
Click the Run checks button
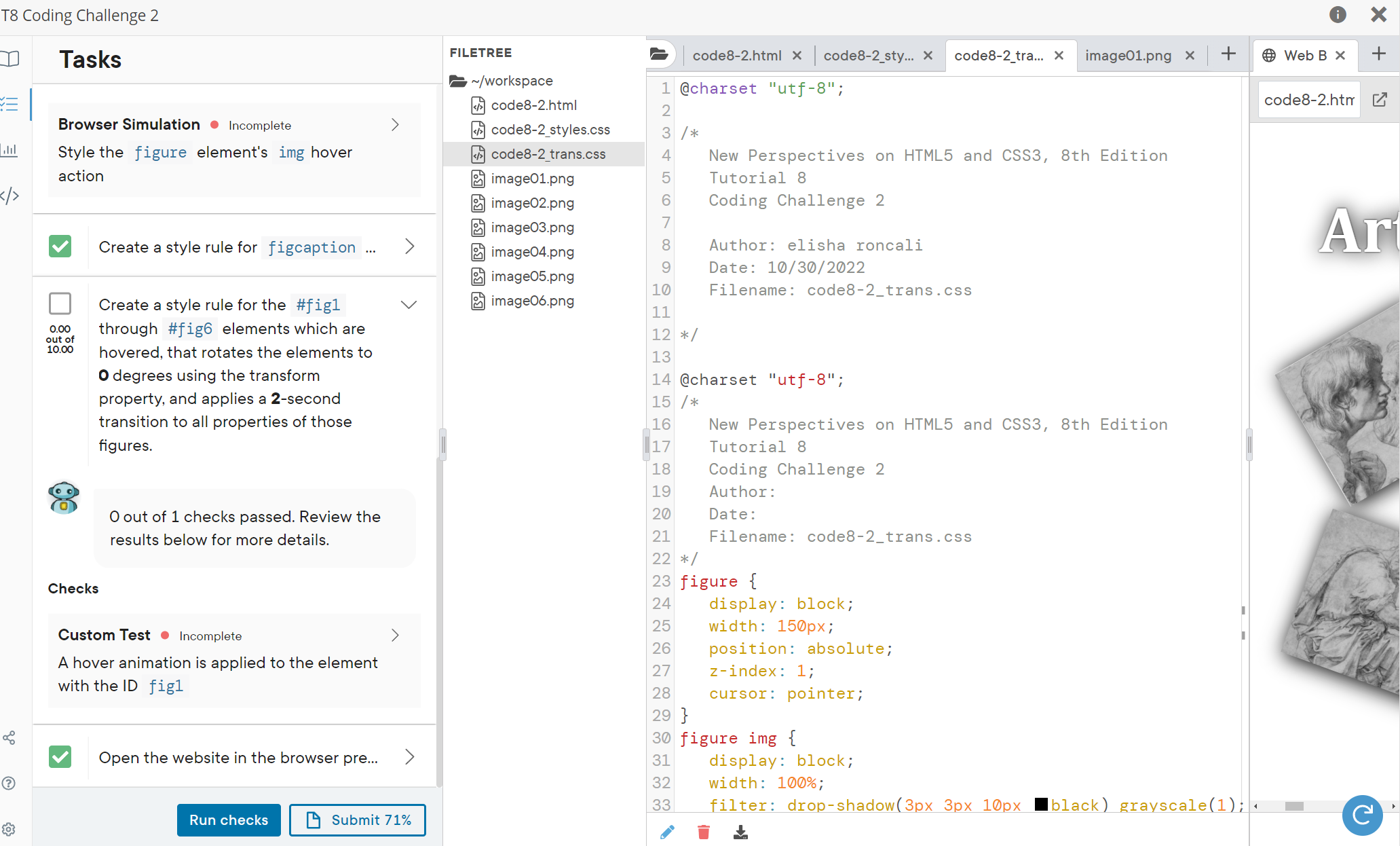click(x=228, y=820)
